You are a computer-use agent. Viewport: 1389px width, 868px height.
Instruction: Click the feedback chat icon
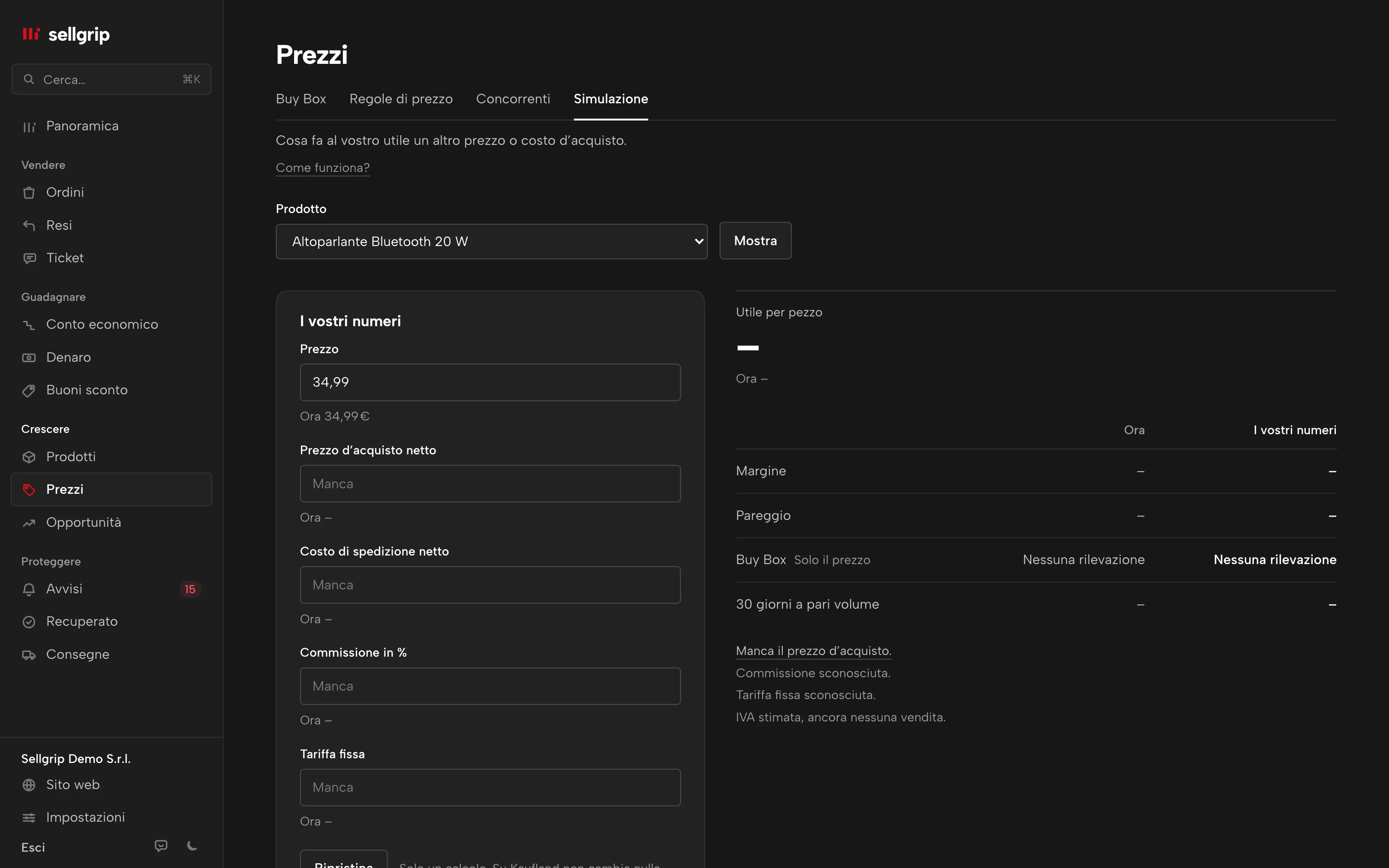click(161, 846)
